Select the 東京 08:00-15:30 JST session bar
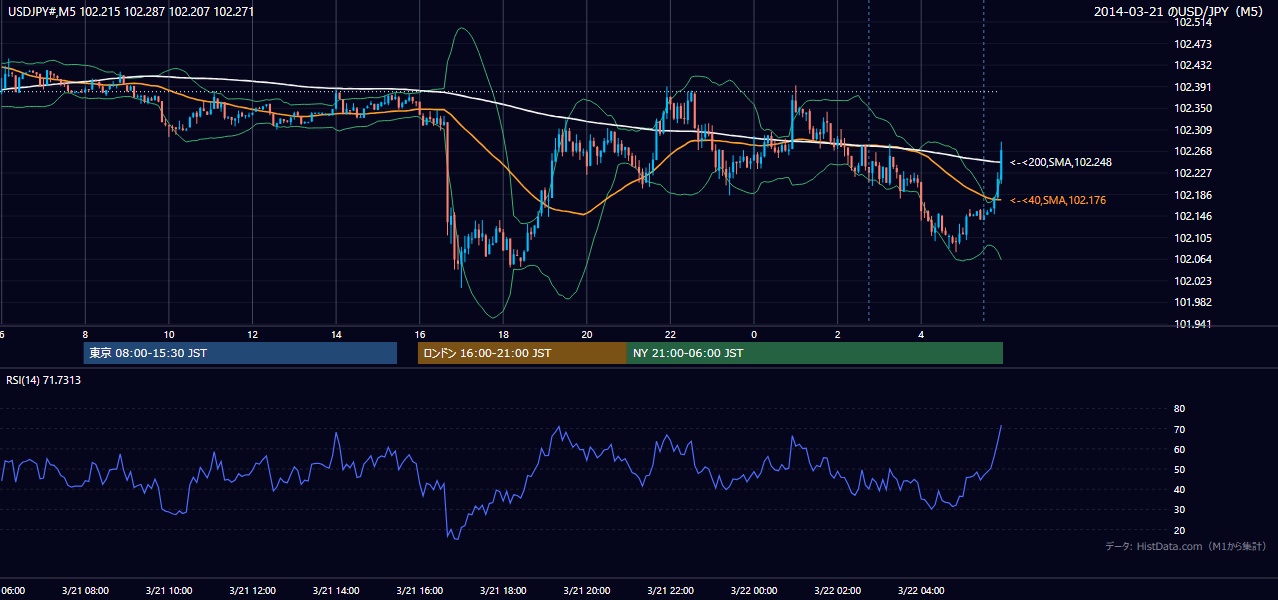1278x600 pixels. 240,353
